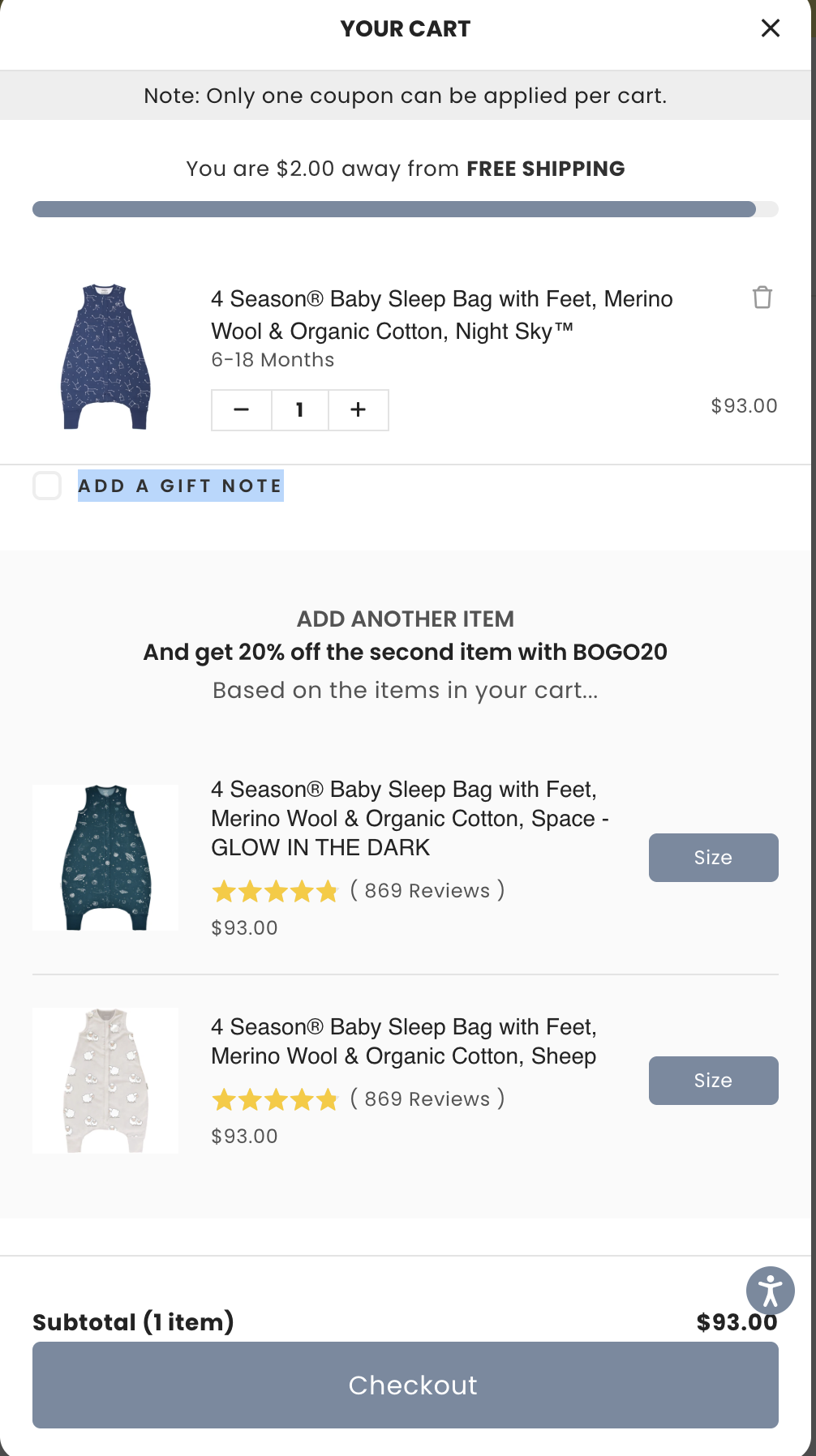816x1456 pixels.
Task: Decrease quantity with the minus button
Action: (x=242, y=410)
